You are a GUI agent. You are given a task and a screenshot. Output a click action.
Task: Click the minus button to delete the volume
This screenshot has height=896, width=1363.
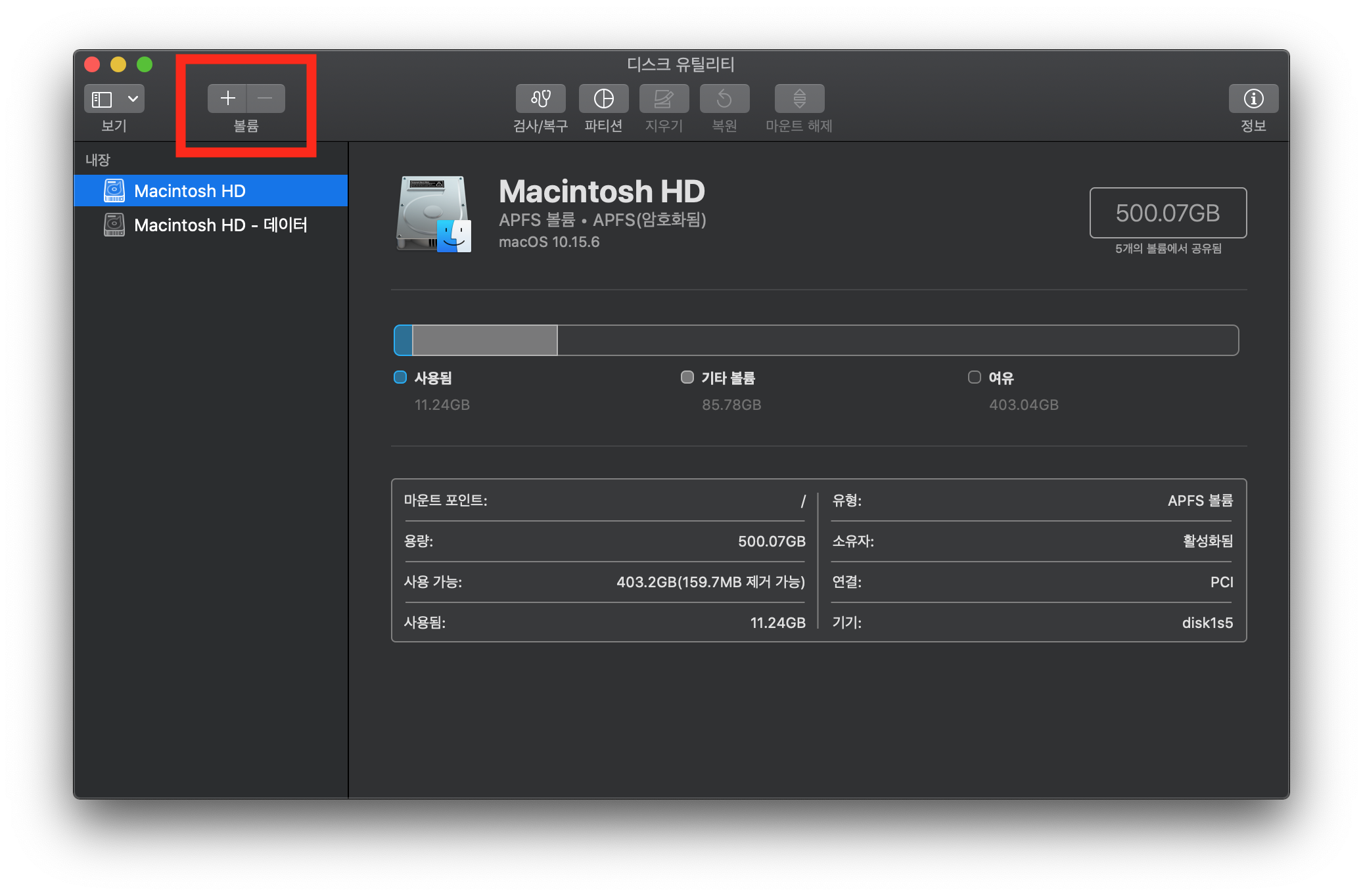point(266,99)
